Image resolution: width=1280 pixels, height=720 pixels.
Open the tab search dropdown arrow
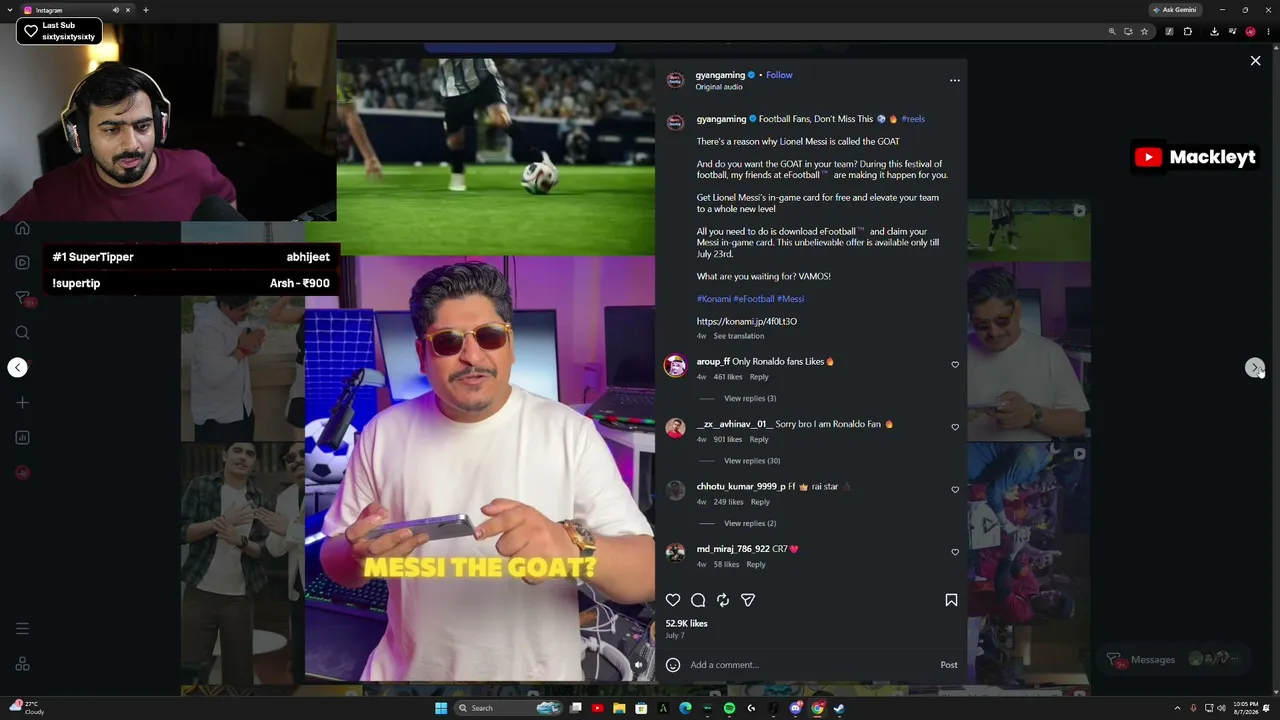point(9,10)
